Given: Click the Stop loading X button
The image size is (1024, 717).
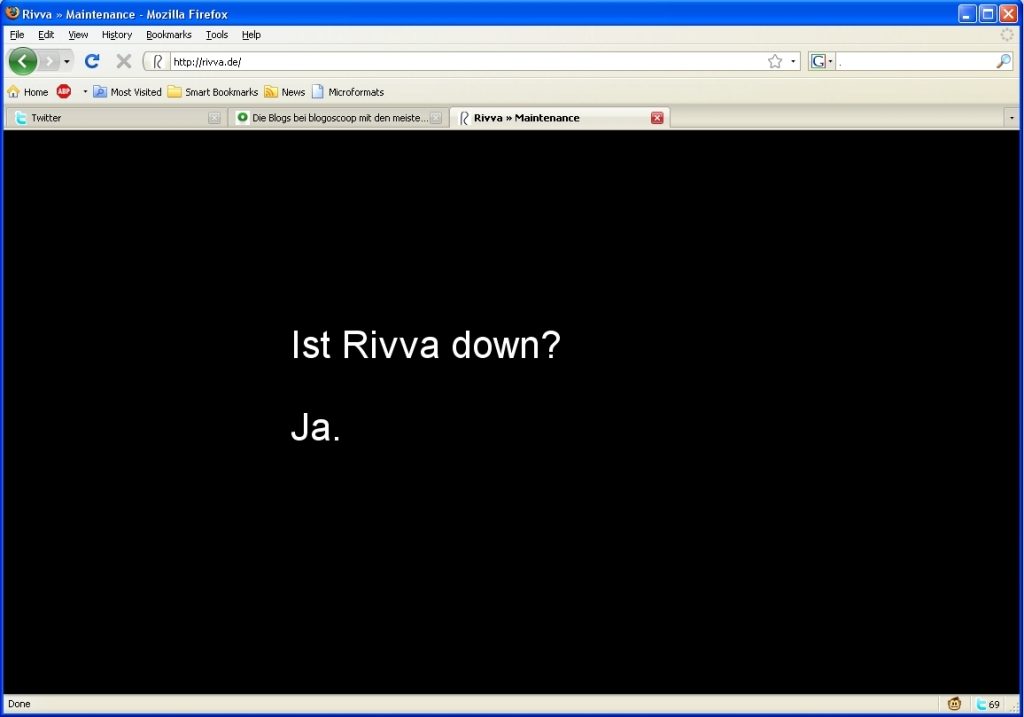Looking at the screenshot, I should pos(123,61).
